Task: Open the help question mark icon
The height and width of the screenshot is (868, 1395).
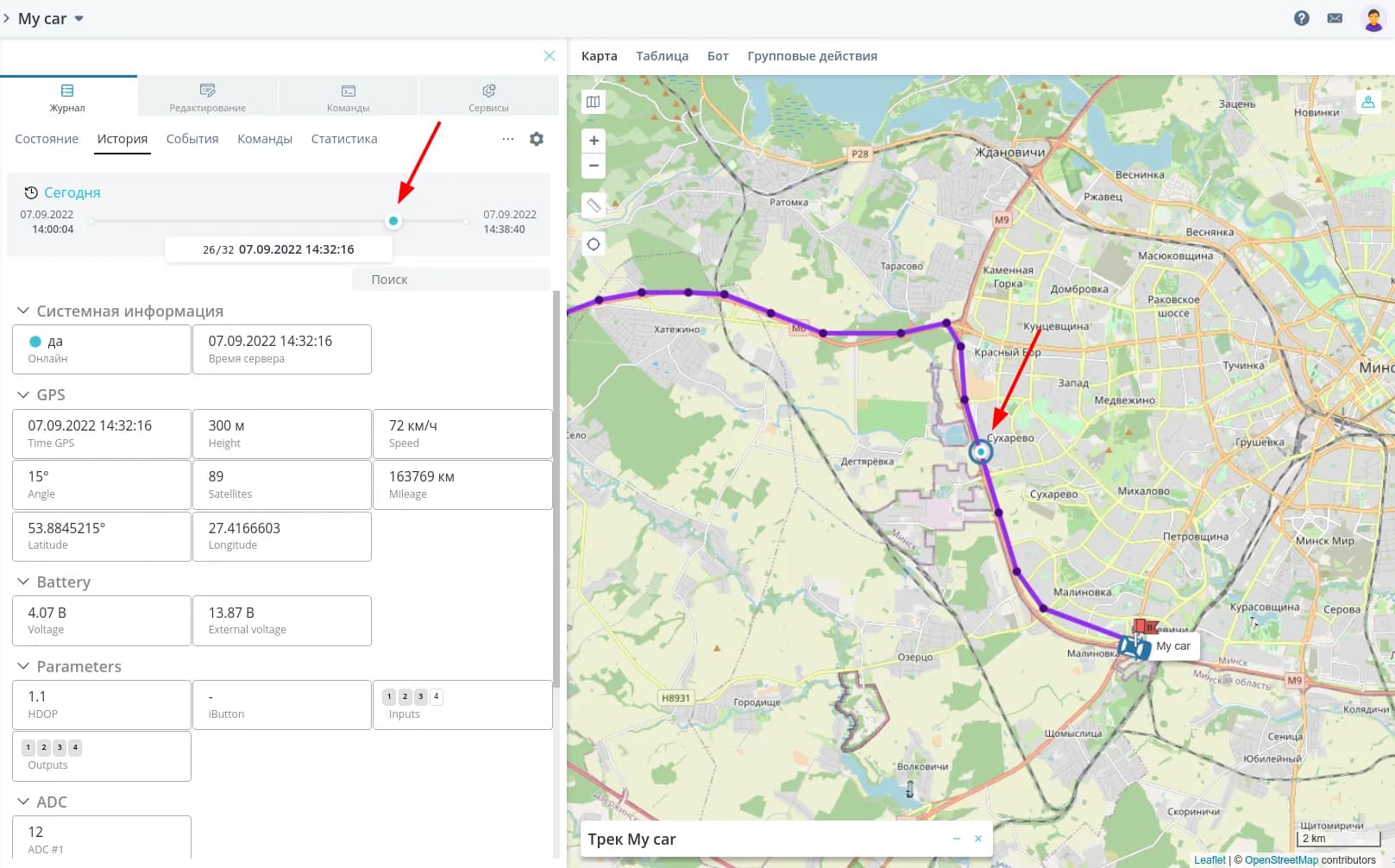Action: 1302,18
